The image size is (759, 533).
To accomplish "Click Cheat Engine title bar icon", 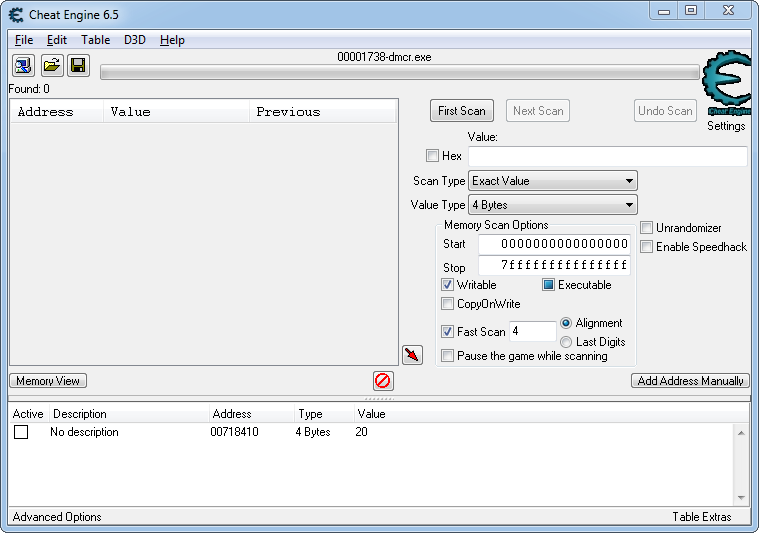I will tap(16, 15).
